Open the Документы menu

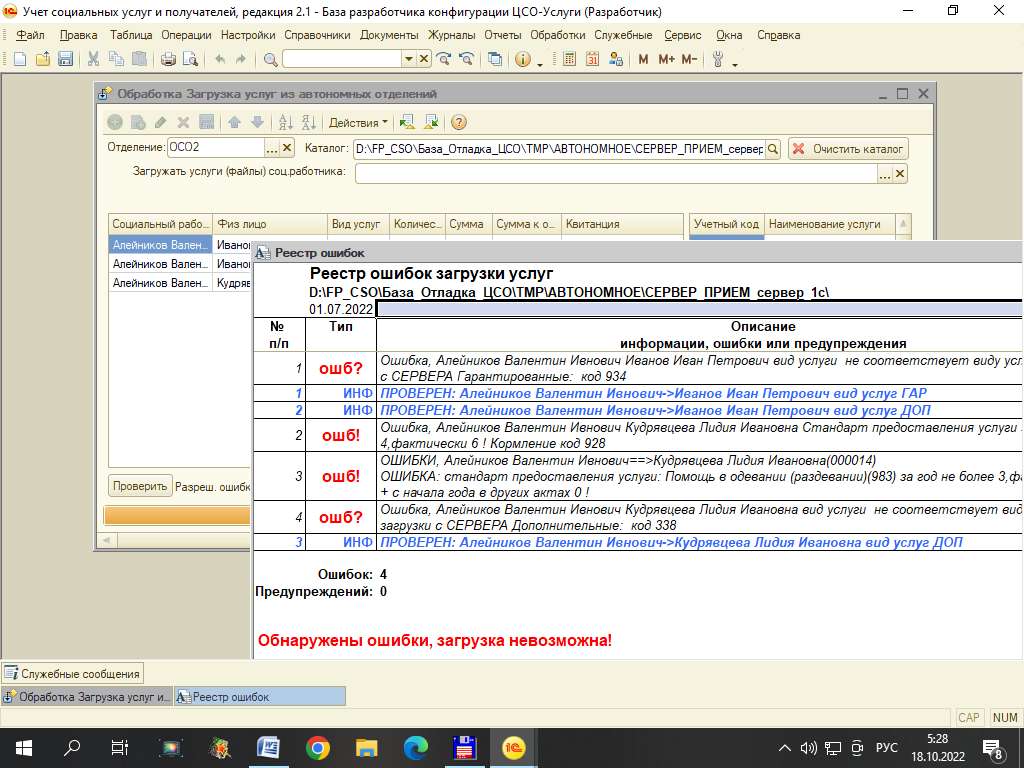pos(389,35)
